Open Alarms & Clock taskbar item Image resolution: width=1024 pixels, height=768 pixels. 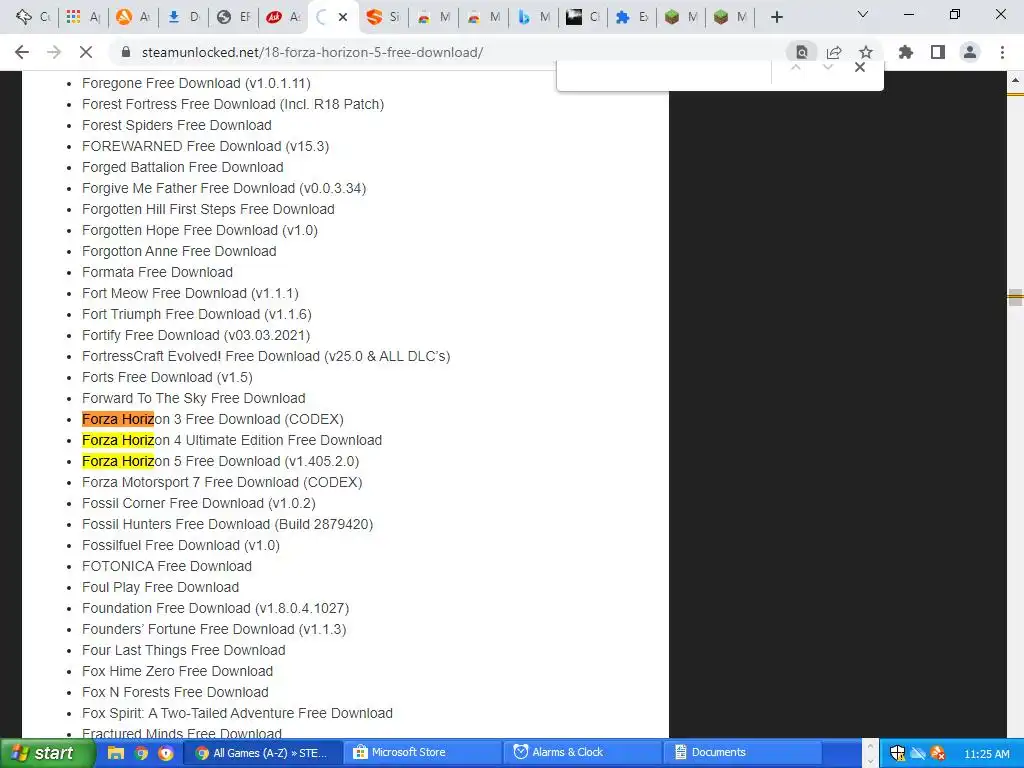(x=583, y=752)
